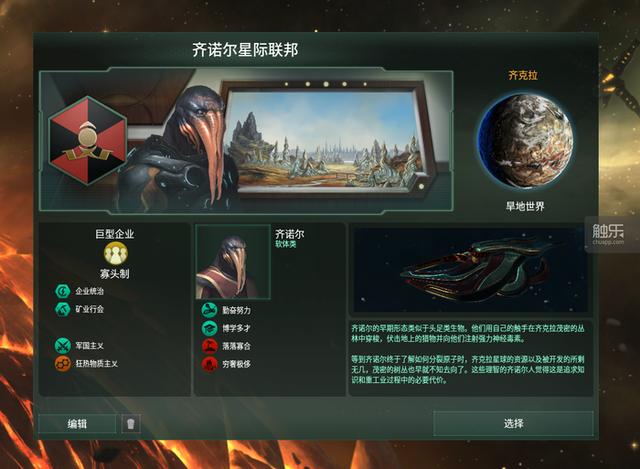Click the 齐克拉 homeworld planet image
Screen dimensions: 640x469
tap(525, 141)
